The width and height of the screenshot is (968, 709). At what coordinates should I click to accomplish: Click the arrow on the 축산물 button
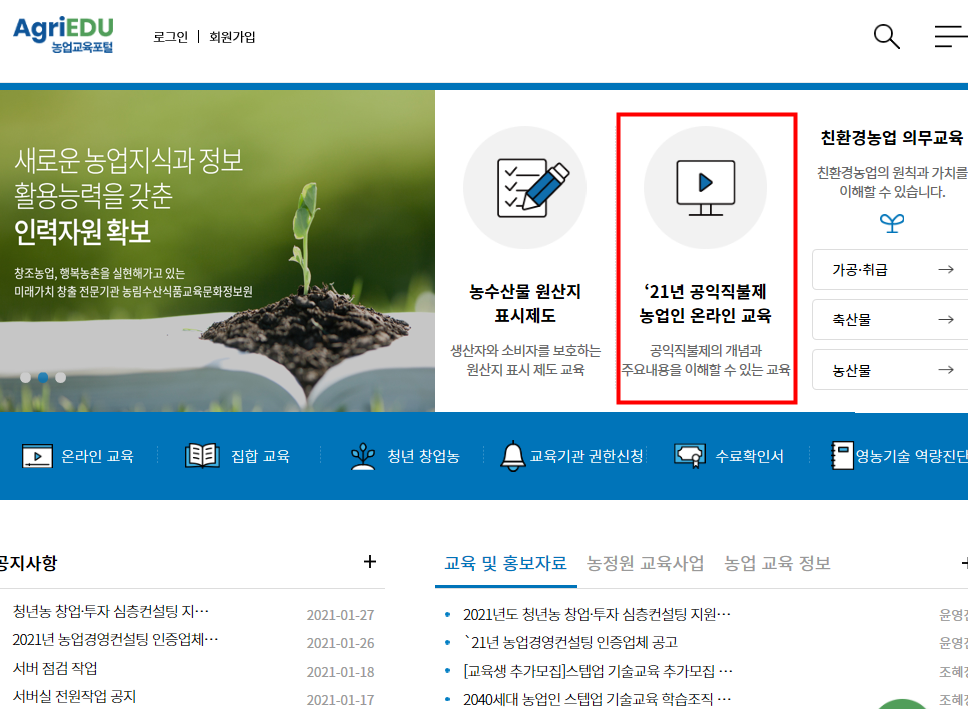[x=946, y=319]
